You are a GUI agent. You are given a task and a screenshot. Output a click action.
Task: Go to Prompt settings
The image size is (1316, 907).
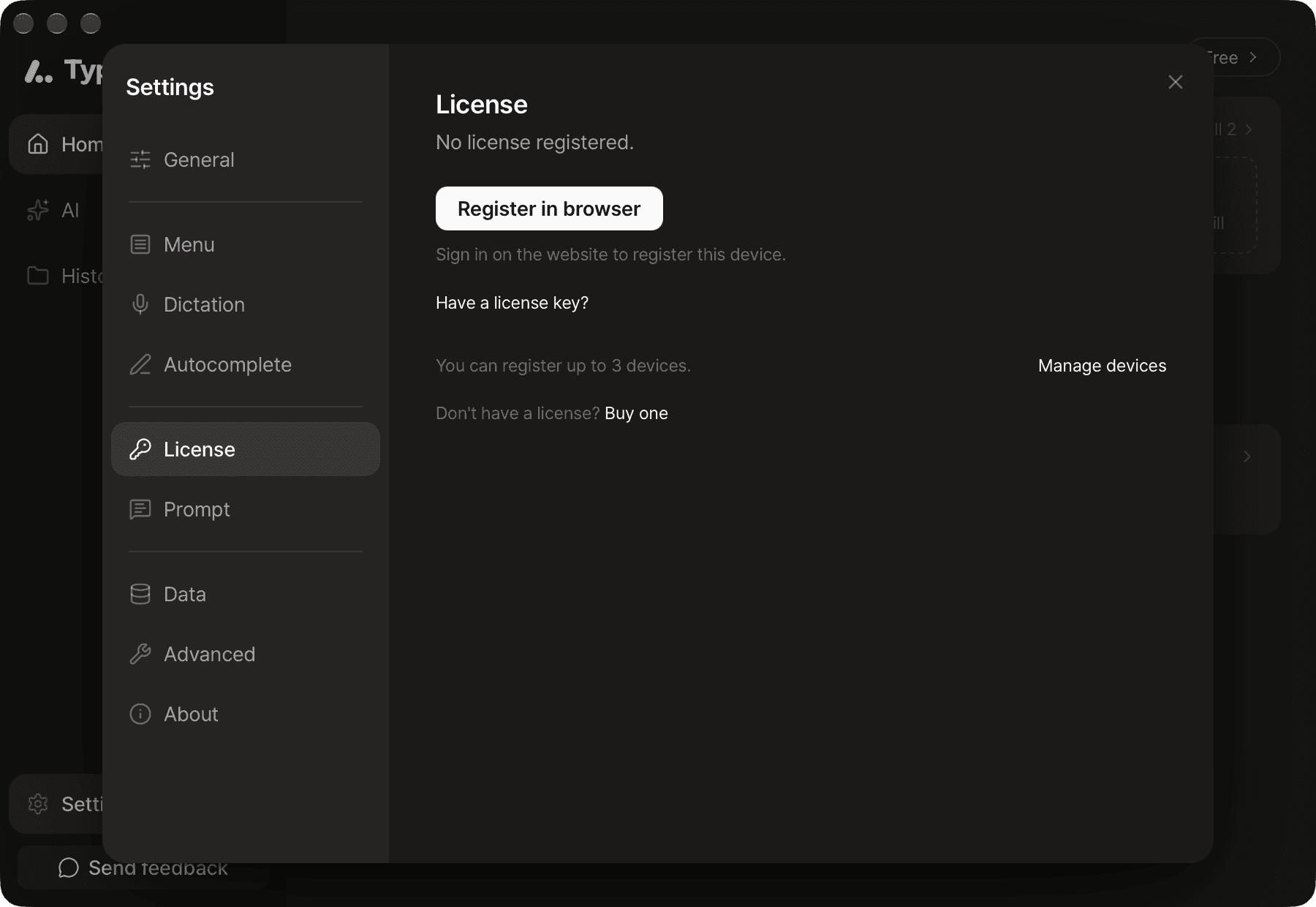click(246, 509)
